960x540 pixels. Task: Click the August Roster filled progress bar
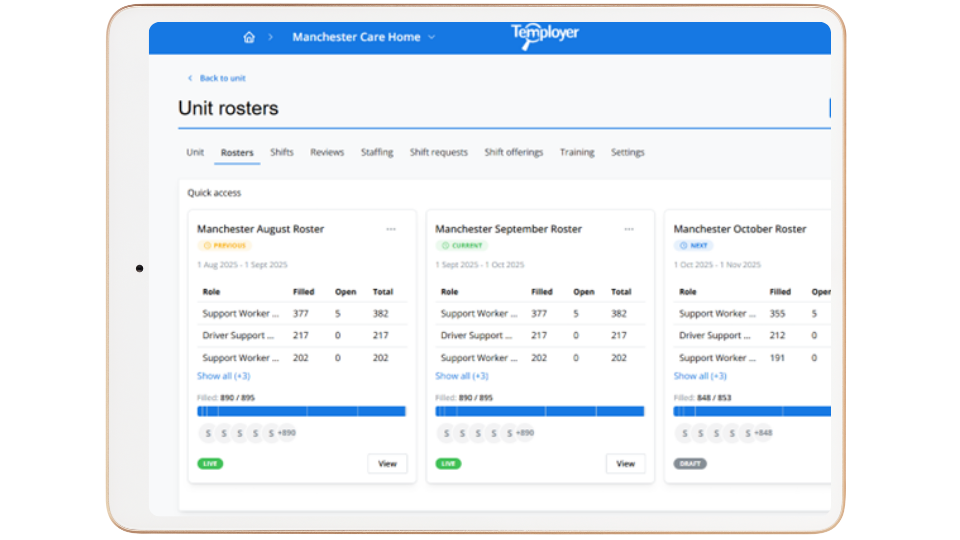pyautogui.click(x=301, y=411)
